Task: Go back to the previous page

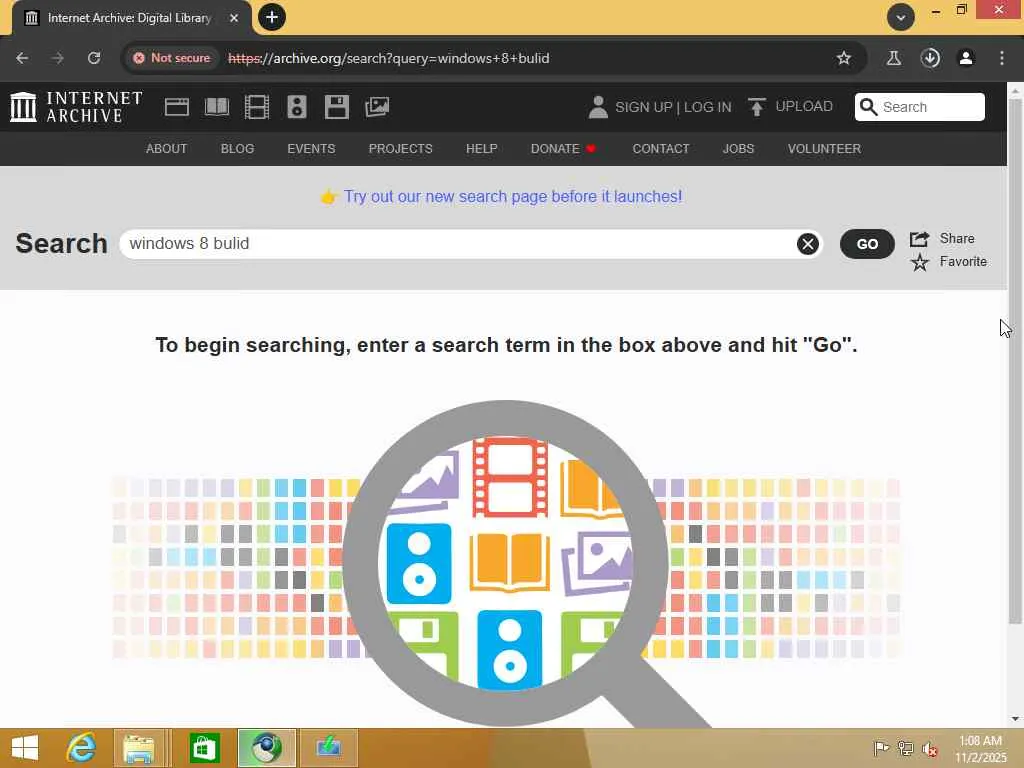Action: tap(22, 58)
